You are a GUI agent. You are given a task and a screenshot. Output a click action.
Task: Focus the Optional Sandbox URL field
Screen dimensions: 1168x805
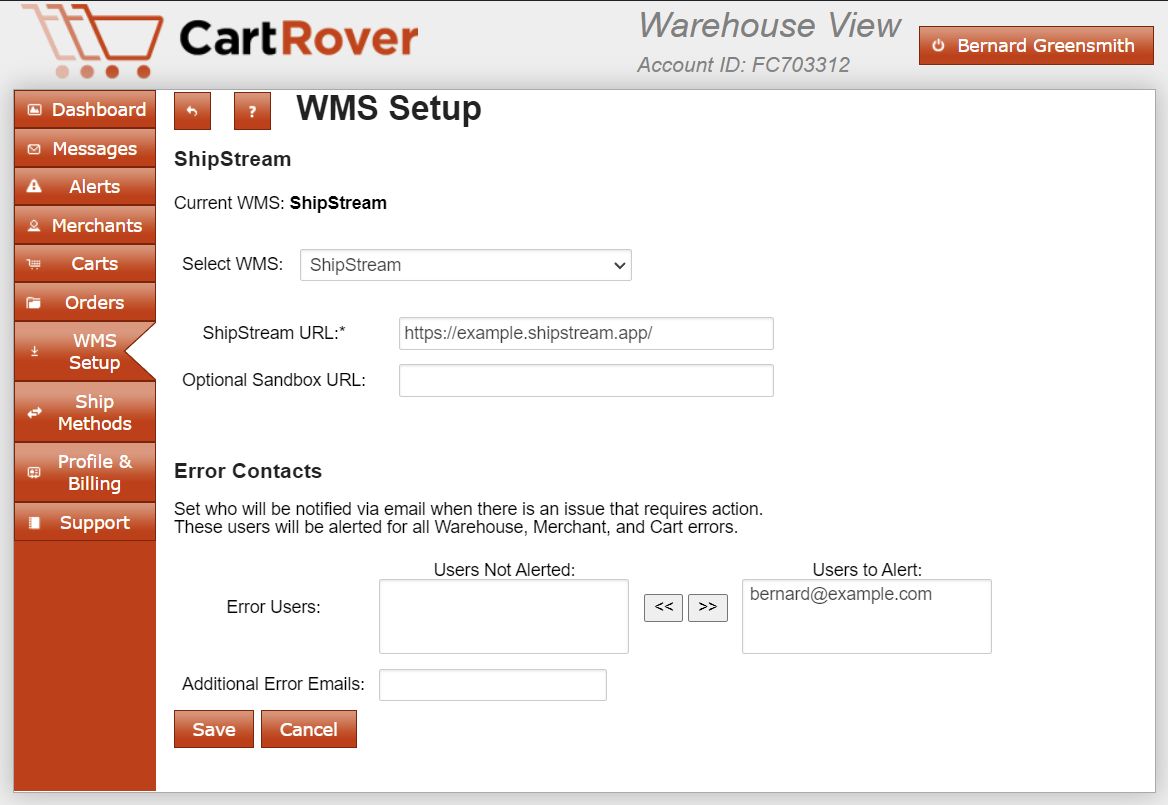point(585,381)
